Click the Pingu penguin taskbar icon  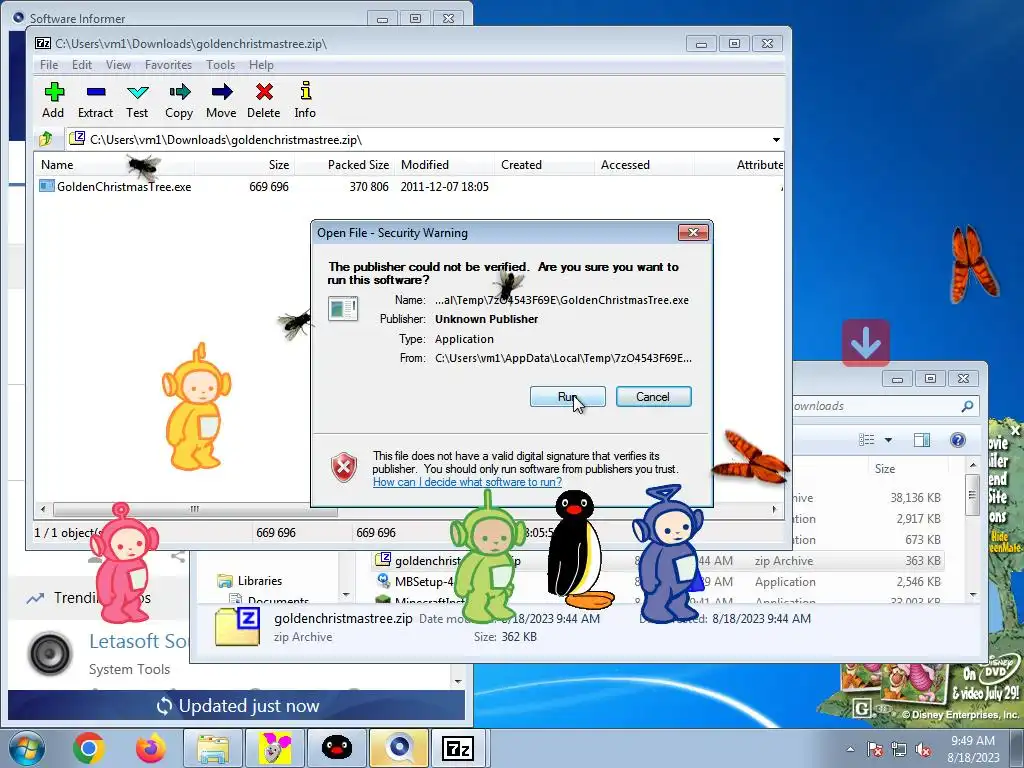coord(337,748)
